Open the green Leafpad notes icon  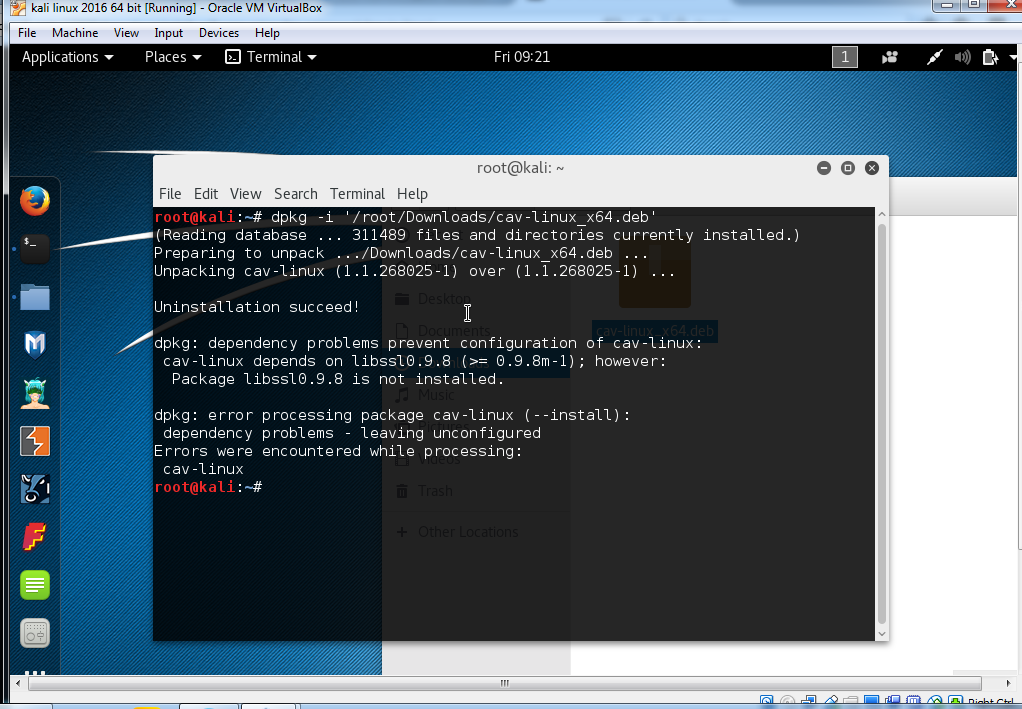(35, 585)
